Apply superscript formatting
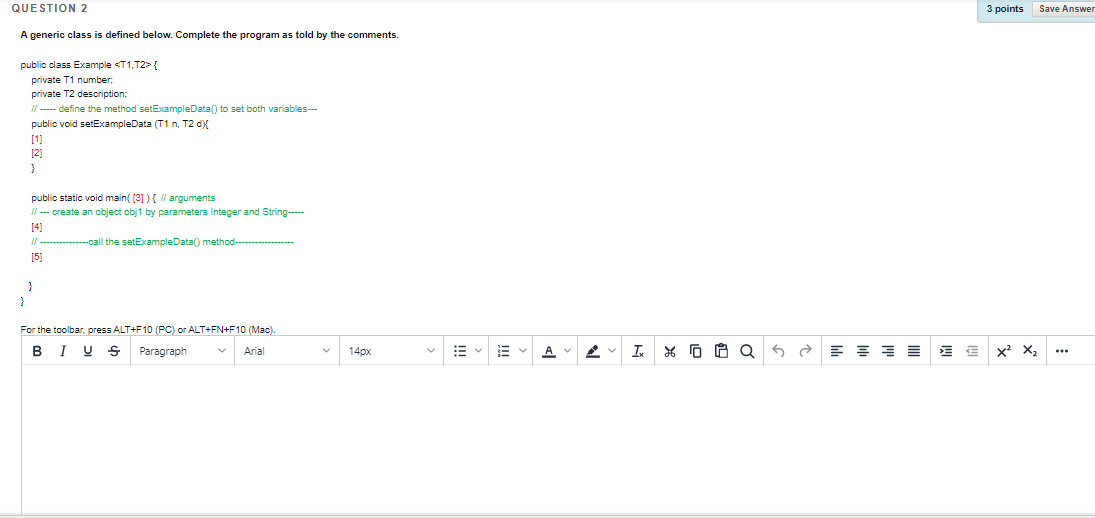Viewport: 1095px width, 518px height. (x=1004, y=351)
